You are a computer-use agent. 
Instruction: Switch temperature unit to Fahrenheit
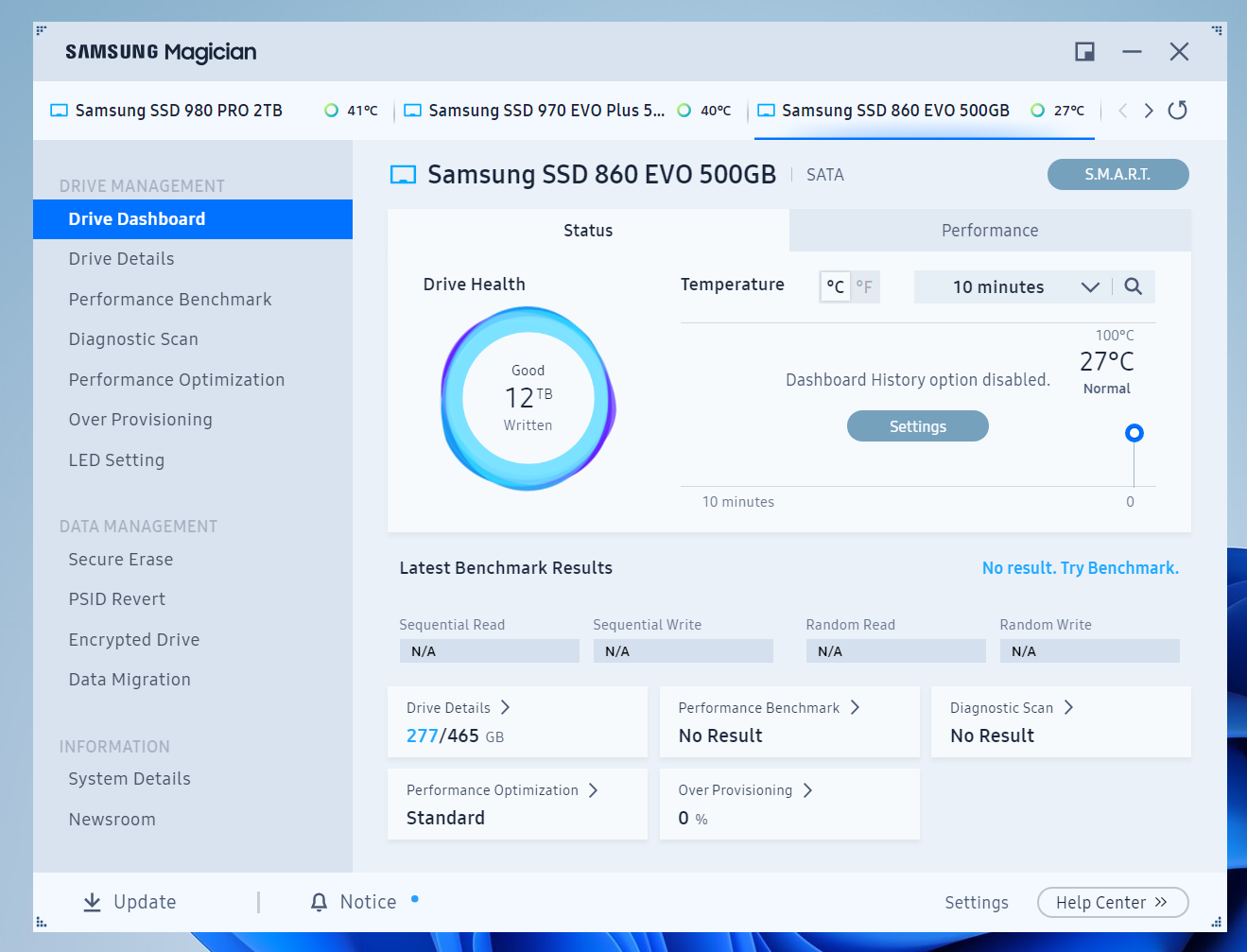864,286
